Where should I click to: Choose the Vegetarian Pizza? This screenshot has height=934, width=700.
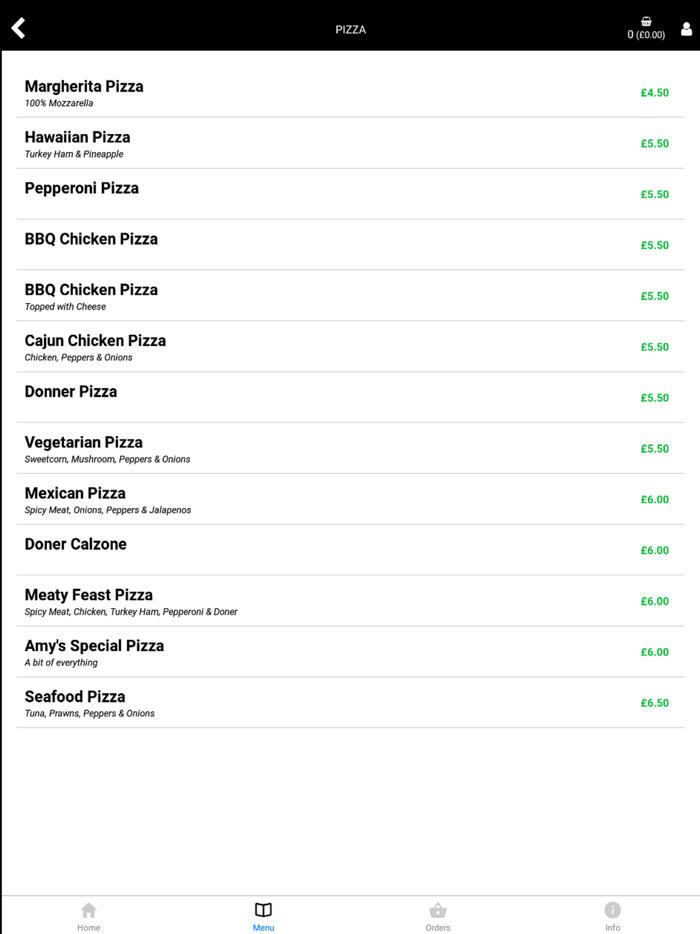point(350,448)
